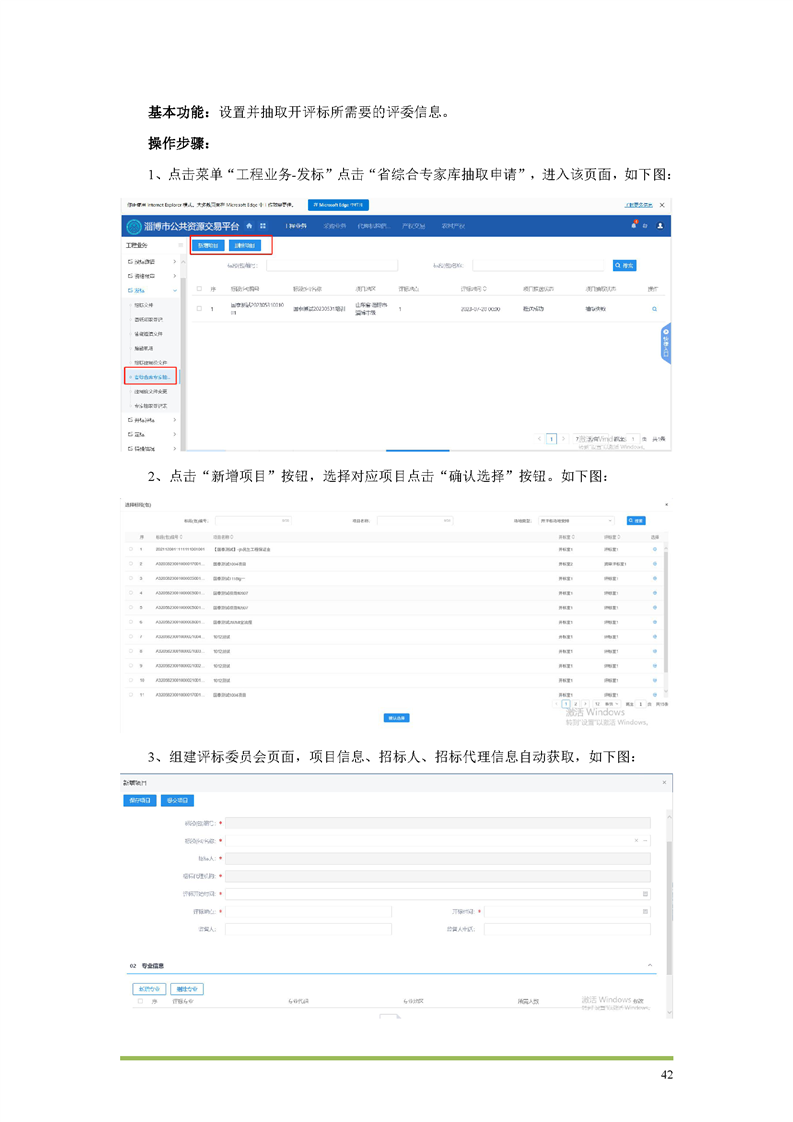793x1122 pixels.
Task: Check row 2 checkbox in project selection list
Action: tap(131, 564)
